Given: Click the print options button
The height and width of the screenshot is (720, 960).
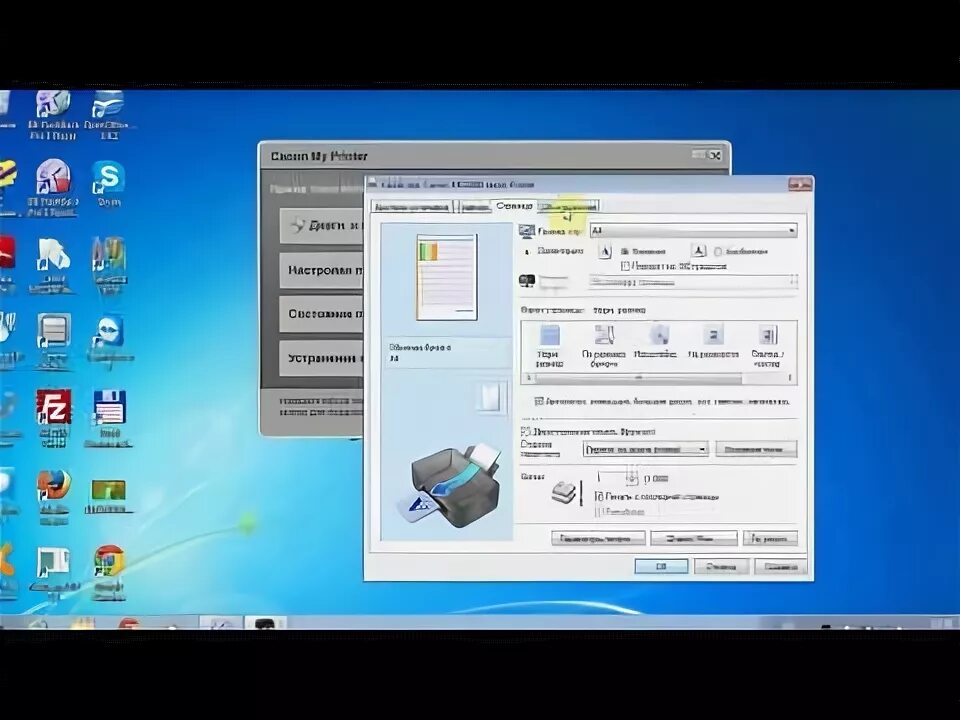Looking at the screenshot, I should click(x=598, y=539).
